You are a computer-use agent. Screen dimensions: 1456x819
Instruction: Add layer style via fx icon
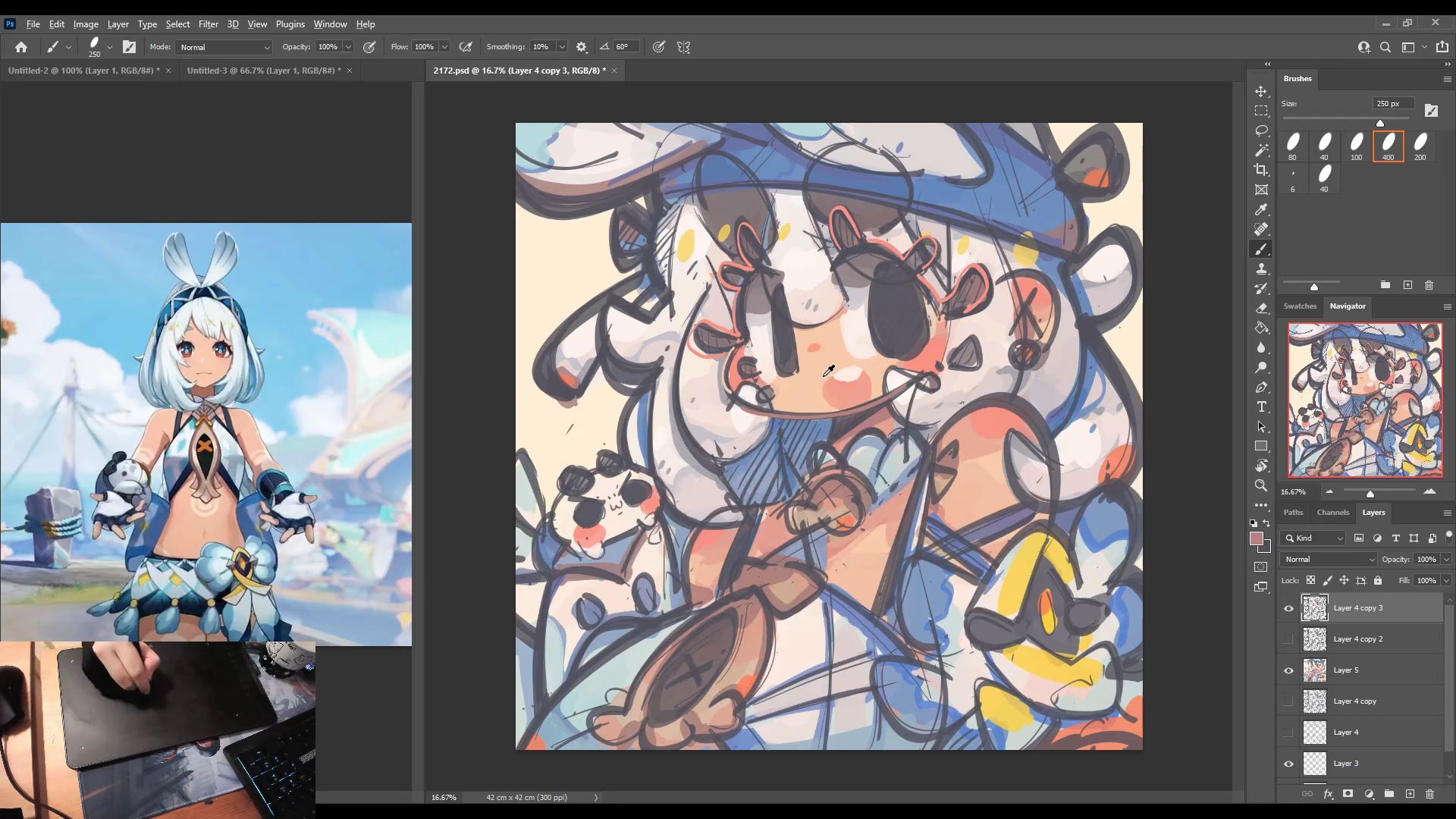(1328, 794)
